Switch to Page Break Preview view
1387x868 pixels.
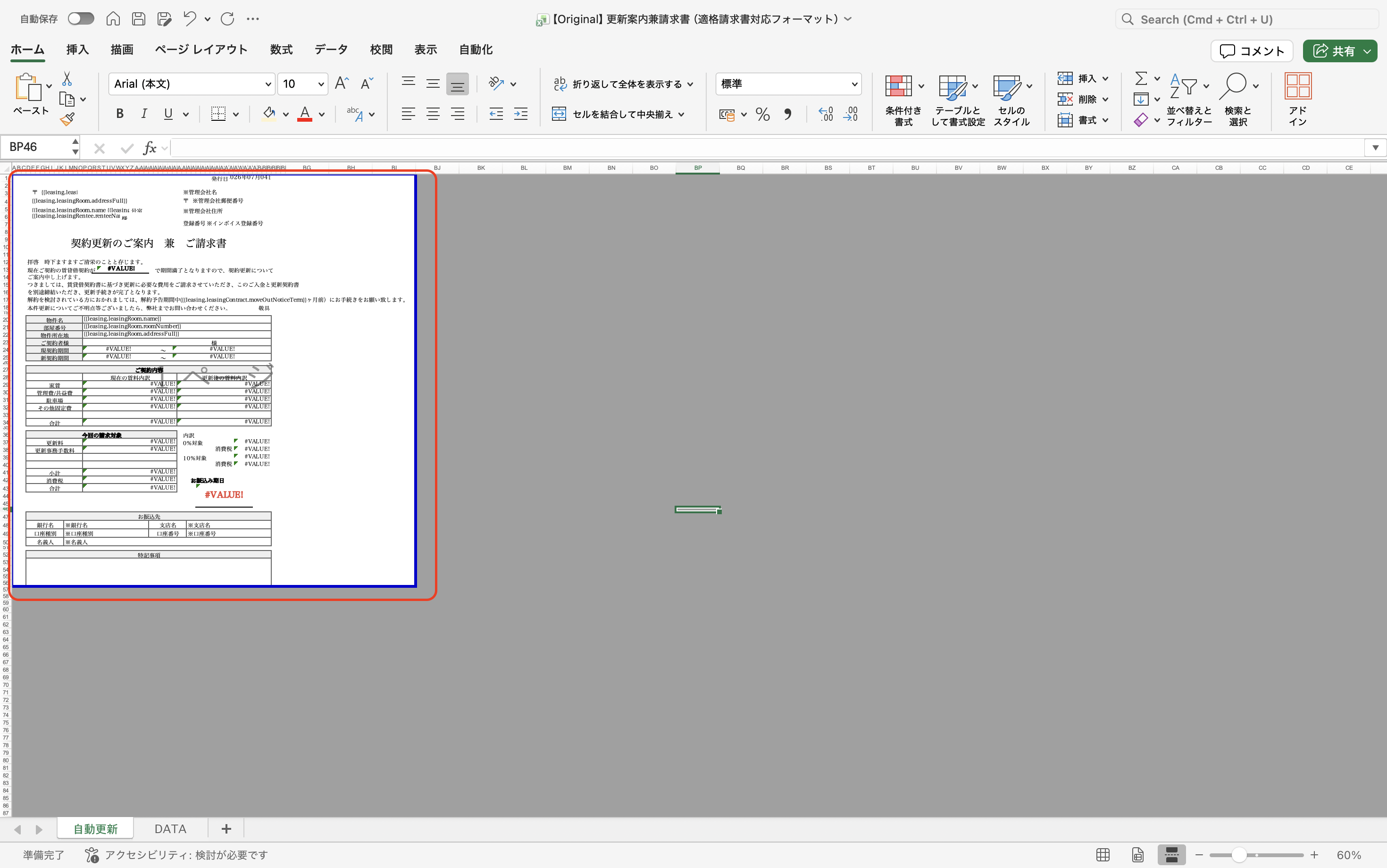1171,854
